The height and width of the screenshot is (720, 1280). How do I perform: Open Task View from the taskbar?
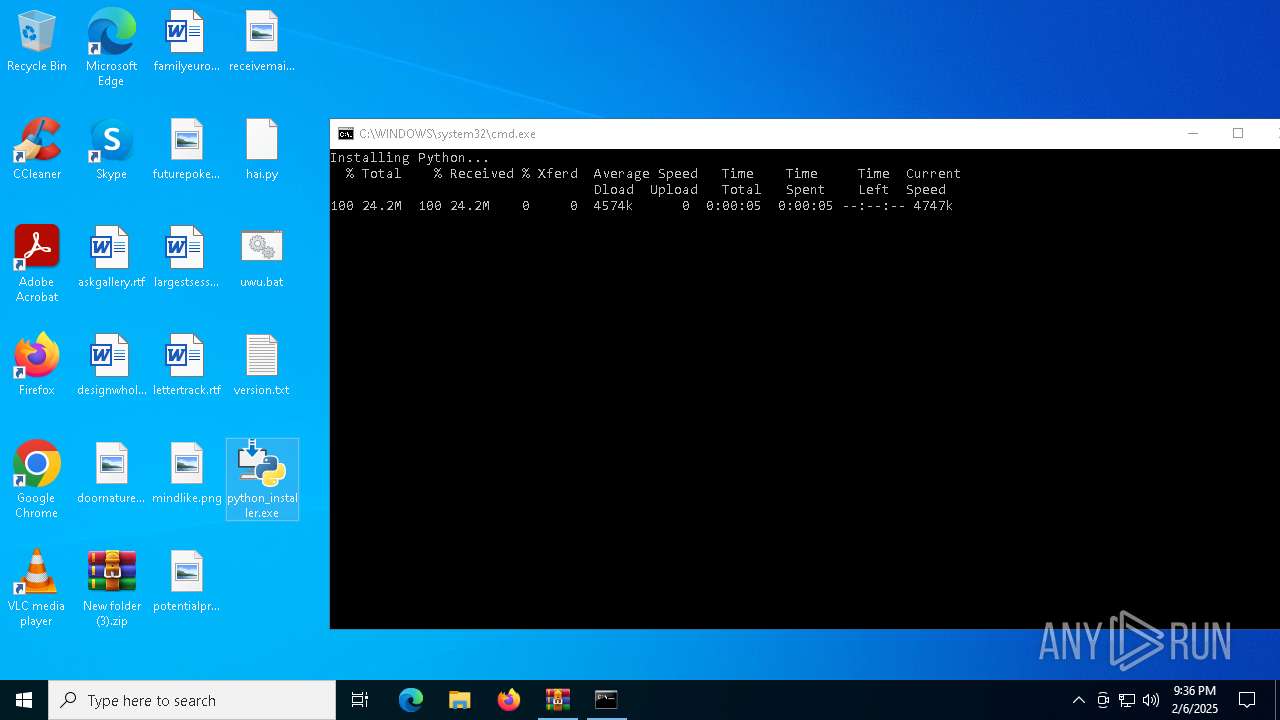360,700
